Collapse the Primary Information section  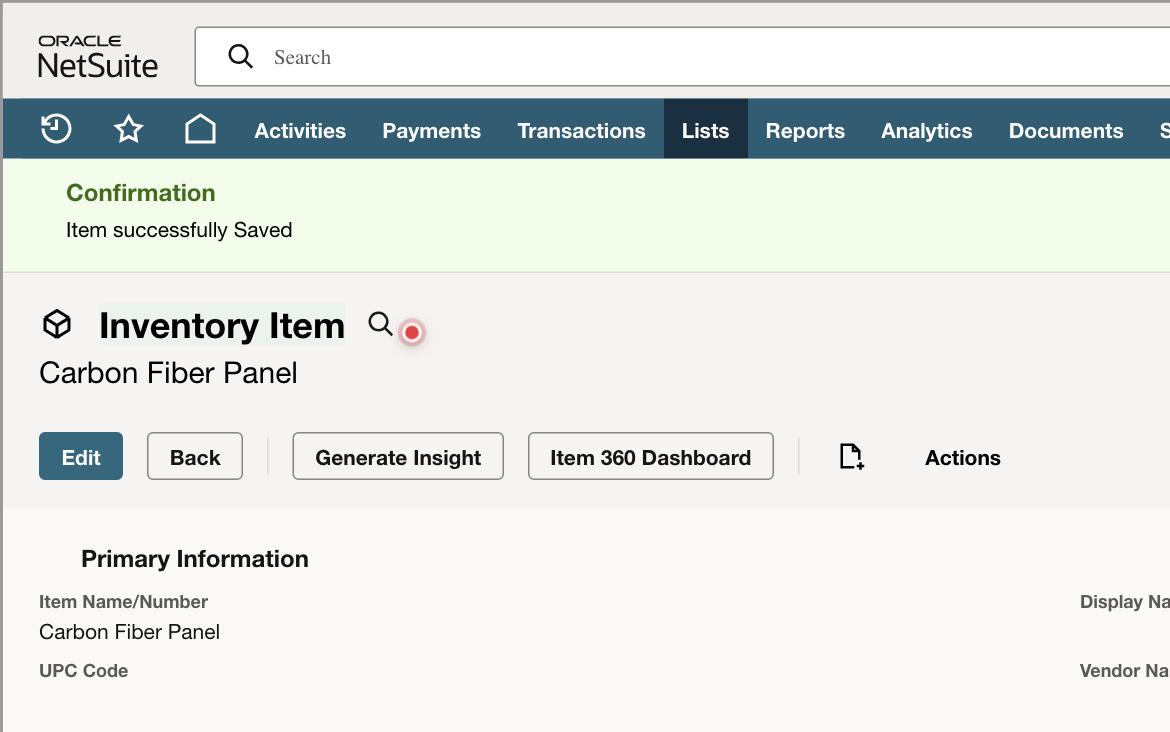pyautogui.click(x=195, y=559)
